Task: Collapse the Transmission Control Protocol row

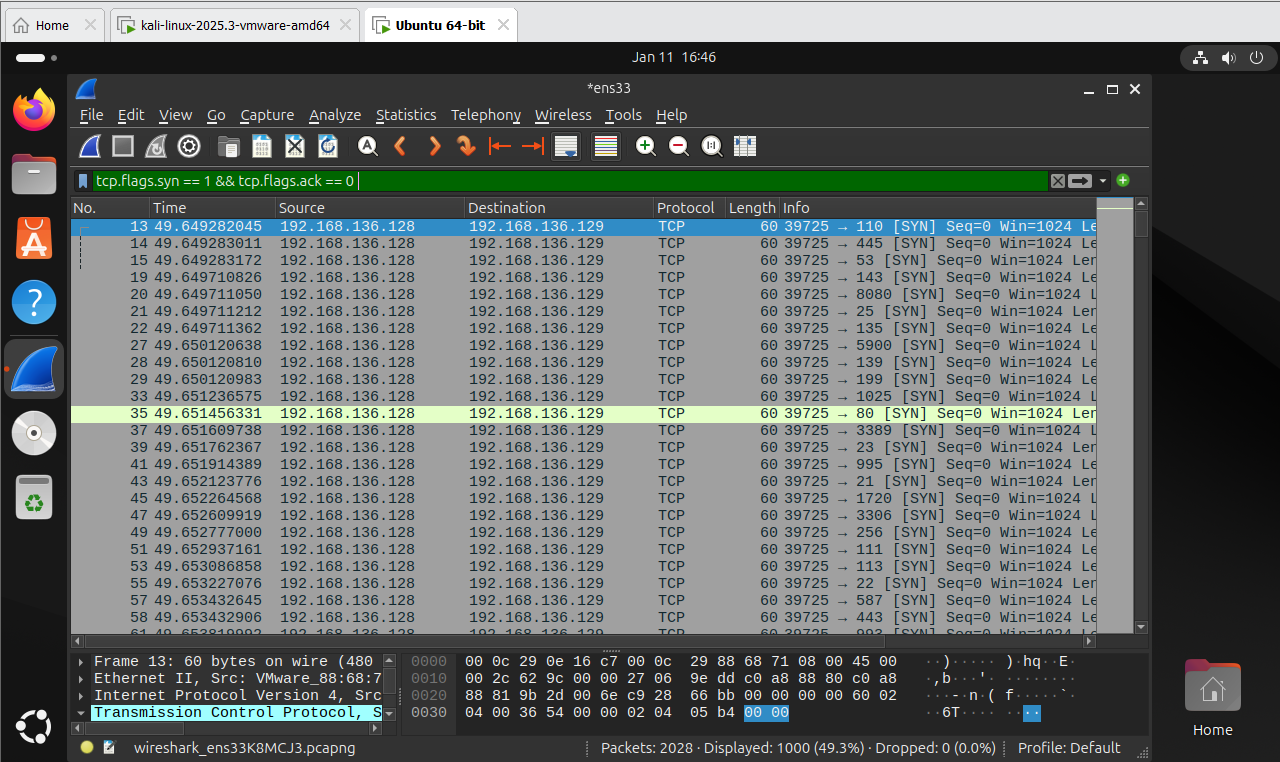Action: point(81,712)
